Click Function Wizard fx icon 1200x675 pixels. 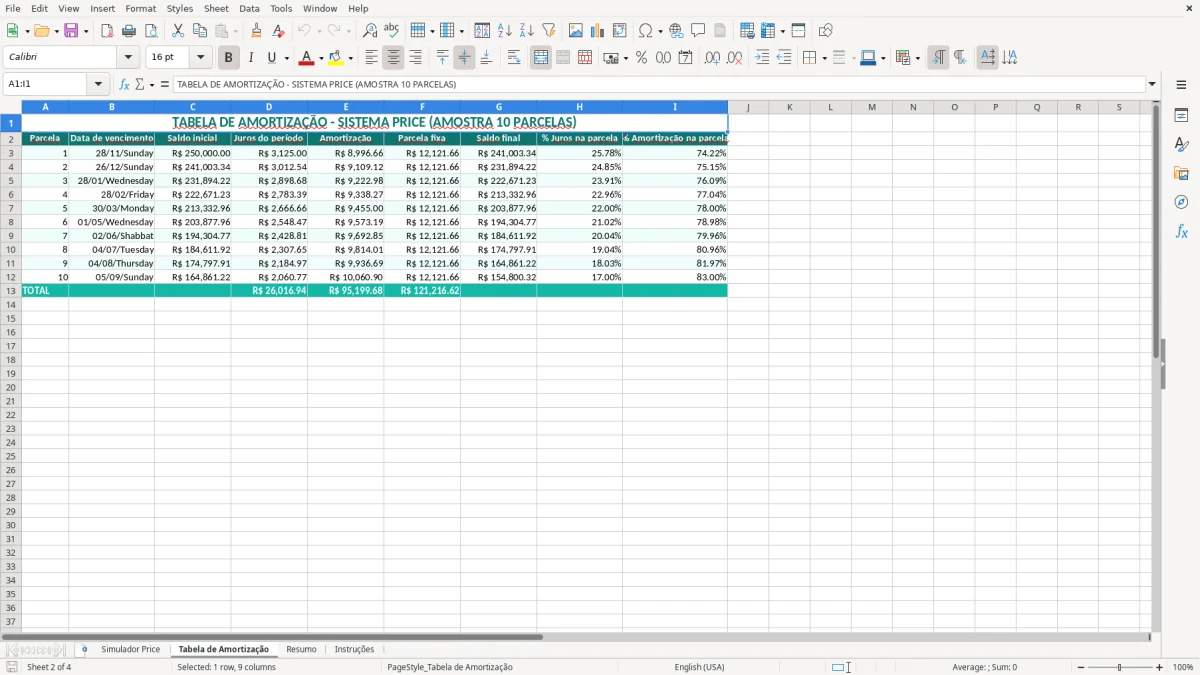(124, 85)
